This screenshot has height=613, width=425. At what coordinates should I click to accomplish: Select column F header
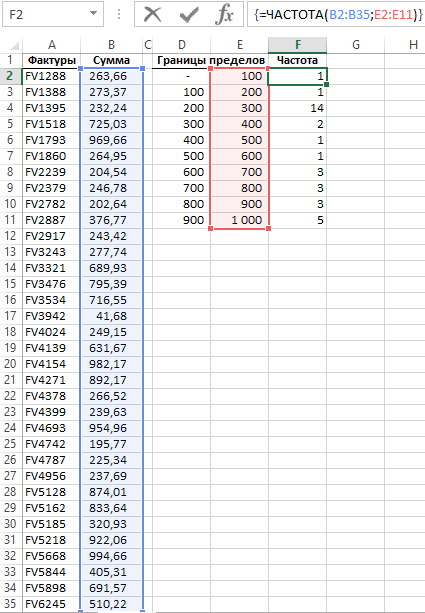click(x=298, y=45)
